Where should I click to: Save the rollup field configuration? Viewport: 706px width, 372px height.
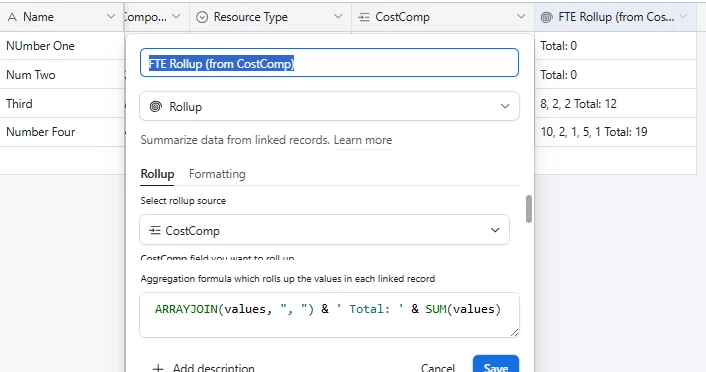(496, 365)
